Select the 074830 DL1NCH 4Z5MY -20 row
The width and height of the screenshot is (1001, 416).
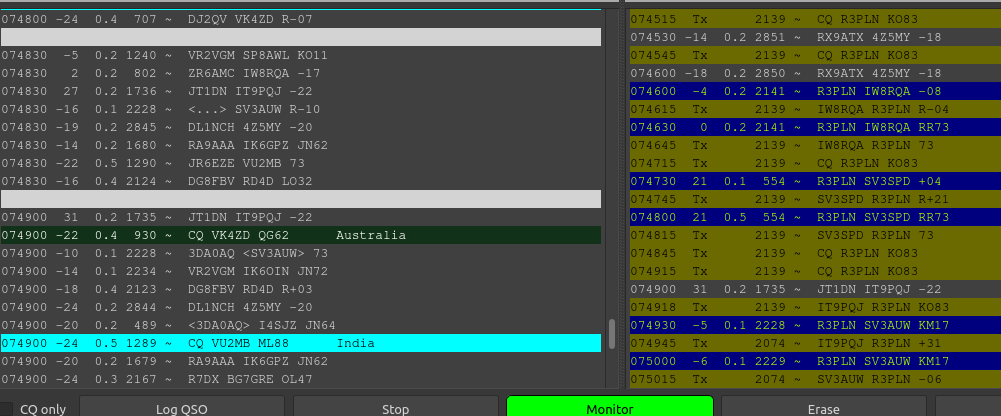(x=301, y=127)
